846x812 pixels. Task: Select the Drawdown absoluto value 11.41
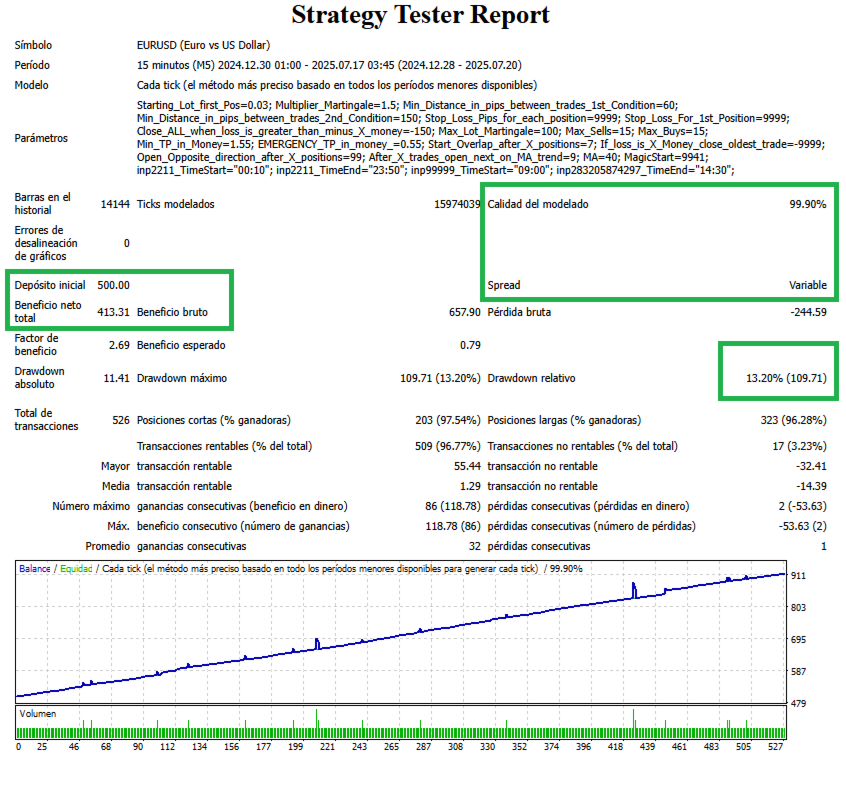(117, 378)
